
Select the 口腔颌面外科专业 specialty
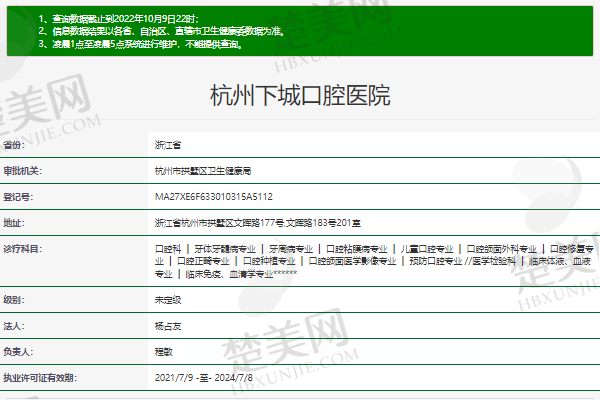tap(500, 248)
